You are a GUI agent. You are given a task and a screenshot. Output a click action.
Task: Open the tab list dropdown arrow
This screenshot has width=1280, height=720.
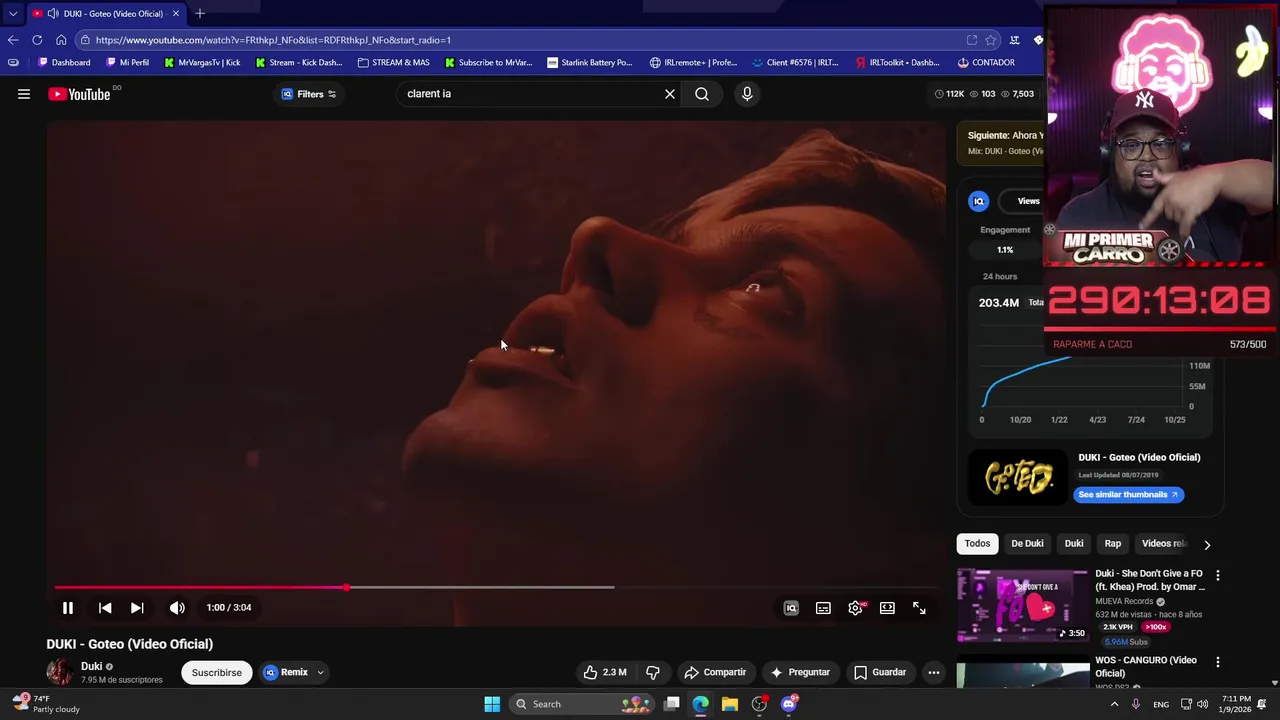tap(12, 14)
